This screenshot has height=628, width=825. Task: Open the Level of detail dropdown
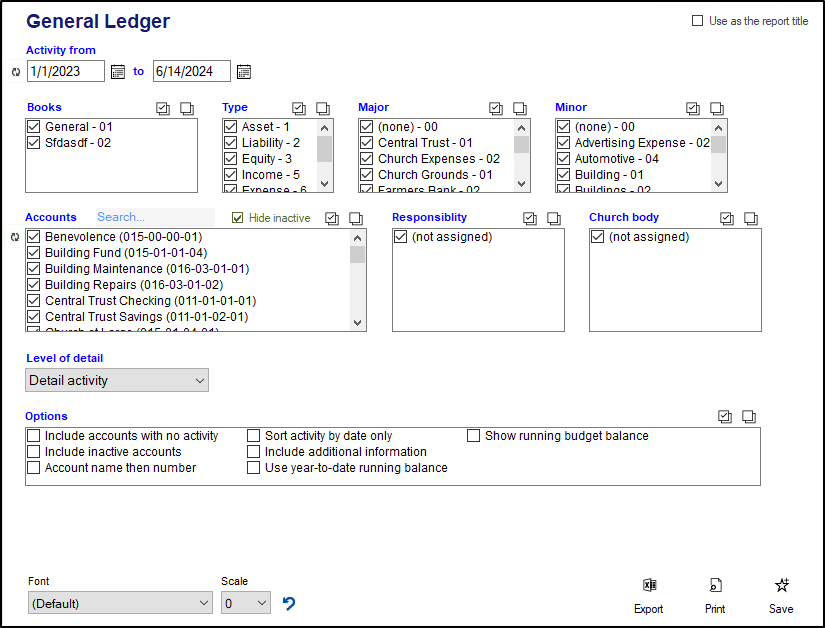click(117, 380)
